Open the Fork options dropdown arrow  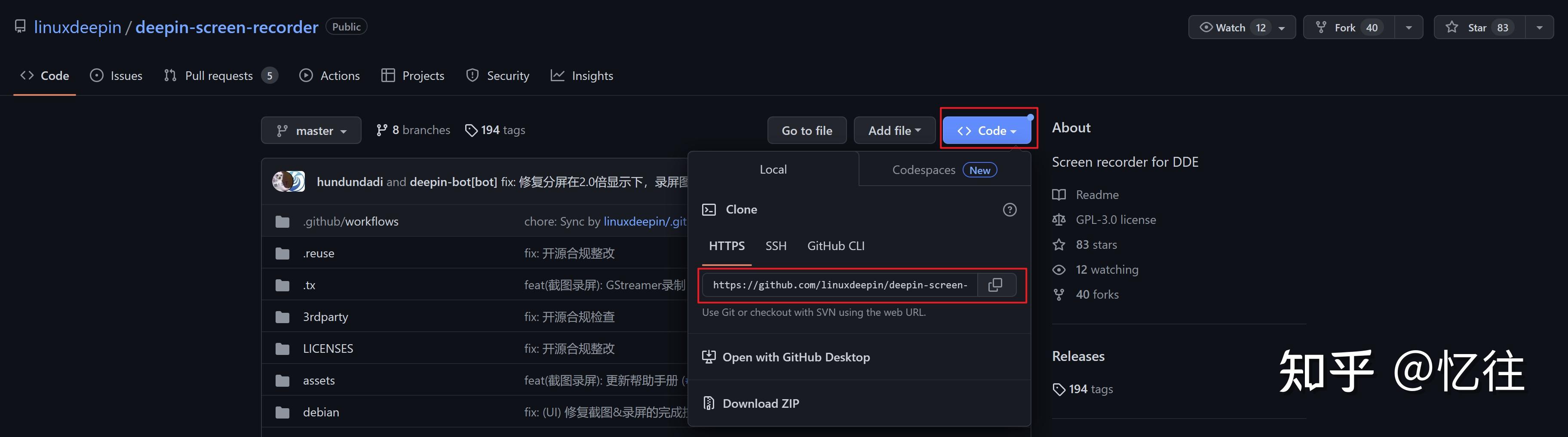(x=1408, y=28)
